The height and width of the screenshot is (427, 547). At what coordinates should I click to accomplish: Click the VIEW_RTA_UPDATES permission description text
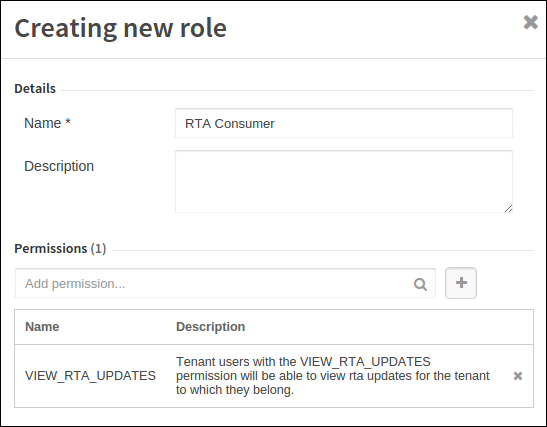tap(332, 376)
